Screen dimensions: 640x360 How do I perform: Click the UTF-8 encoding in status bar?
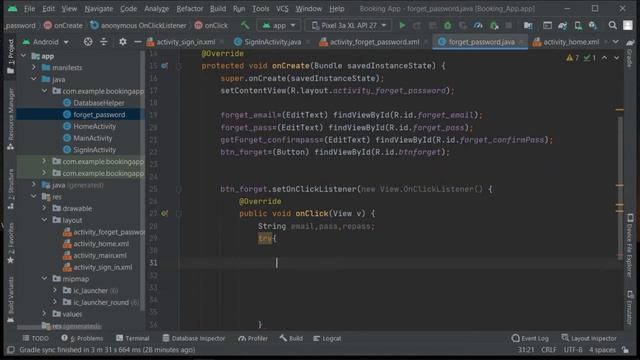pos(572,350)
